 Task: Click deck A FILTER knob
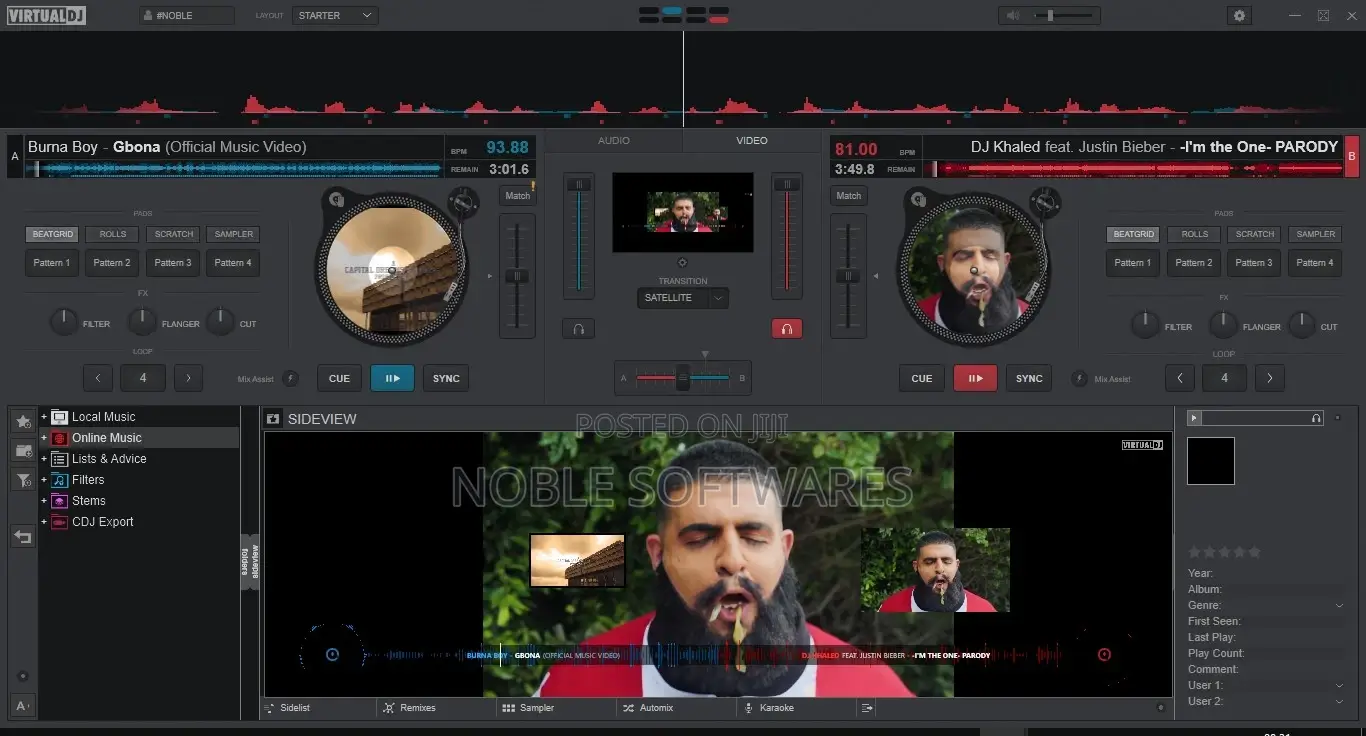coord(64,322)
